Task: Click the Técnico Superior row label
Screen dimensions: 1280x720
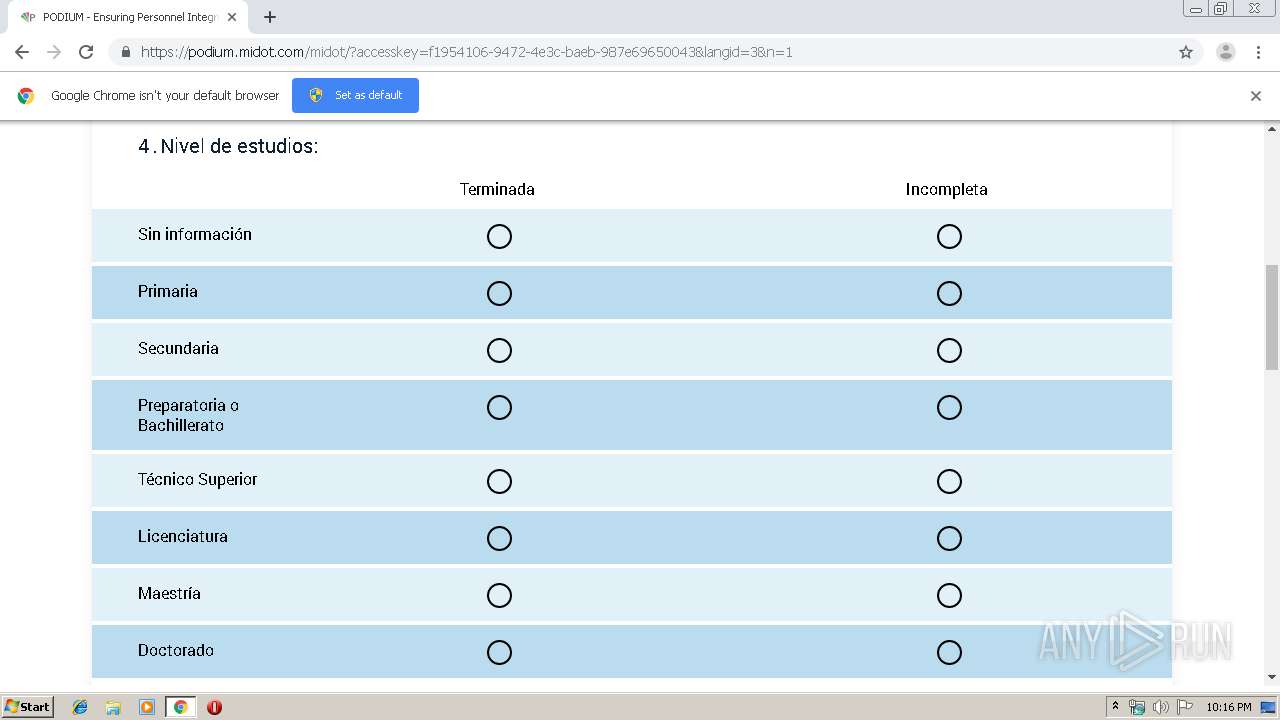Action: click(x=198, y=479)
